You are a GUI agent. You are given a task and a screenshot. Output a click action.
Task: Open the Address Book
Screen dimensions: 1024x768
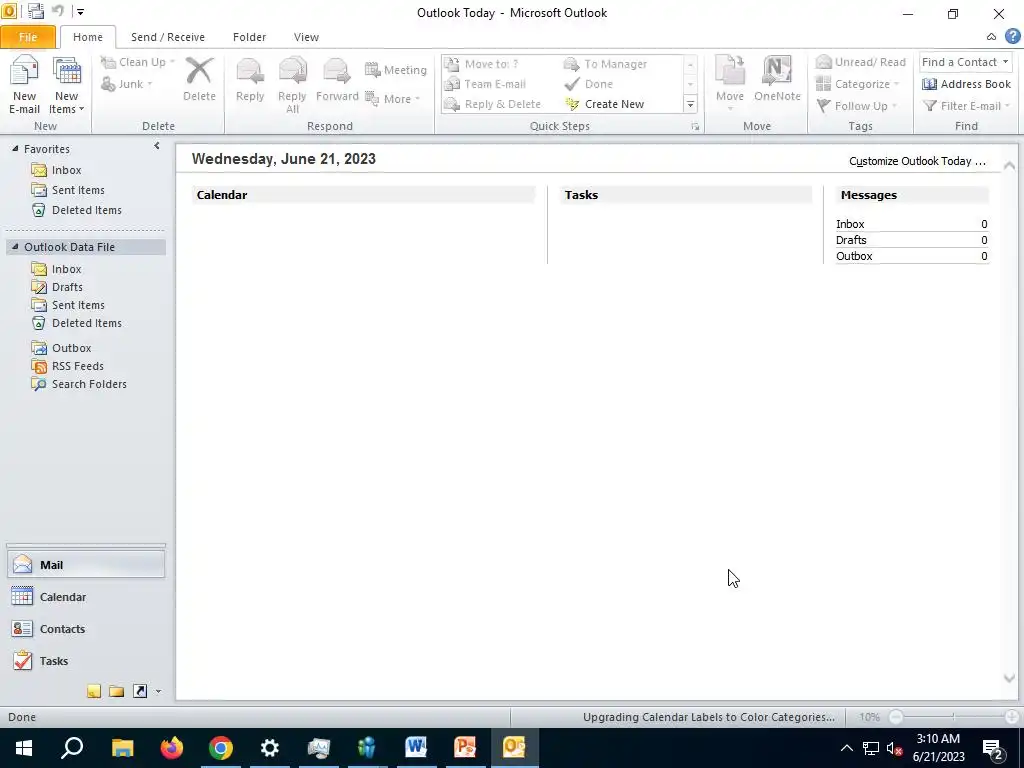point(966,84)
